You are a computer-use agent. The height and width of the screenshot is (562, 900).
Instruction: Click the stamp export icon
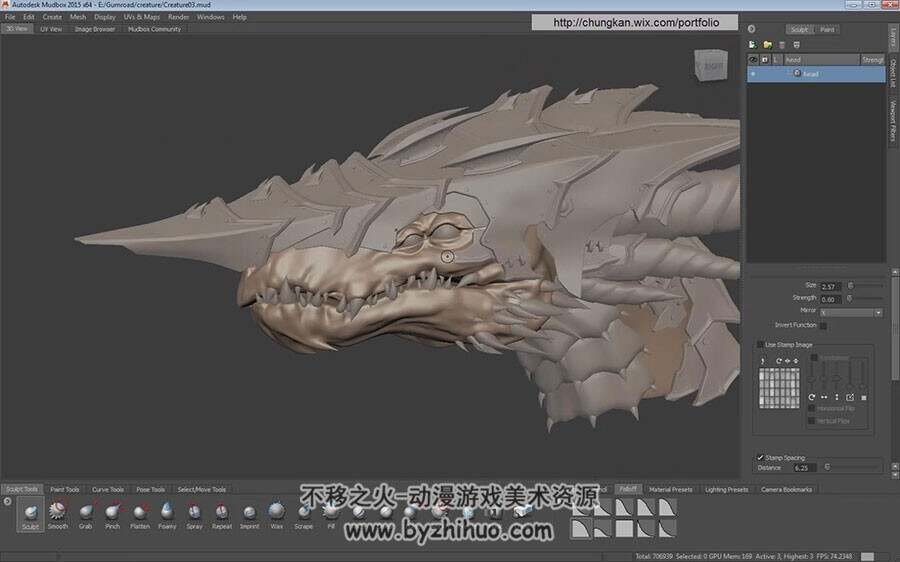(x=850, y=397)
